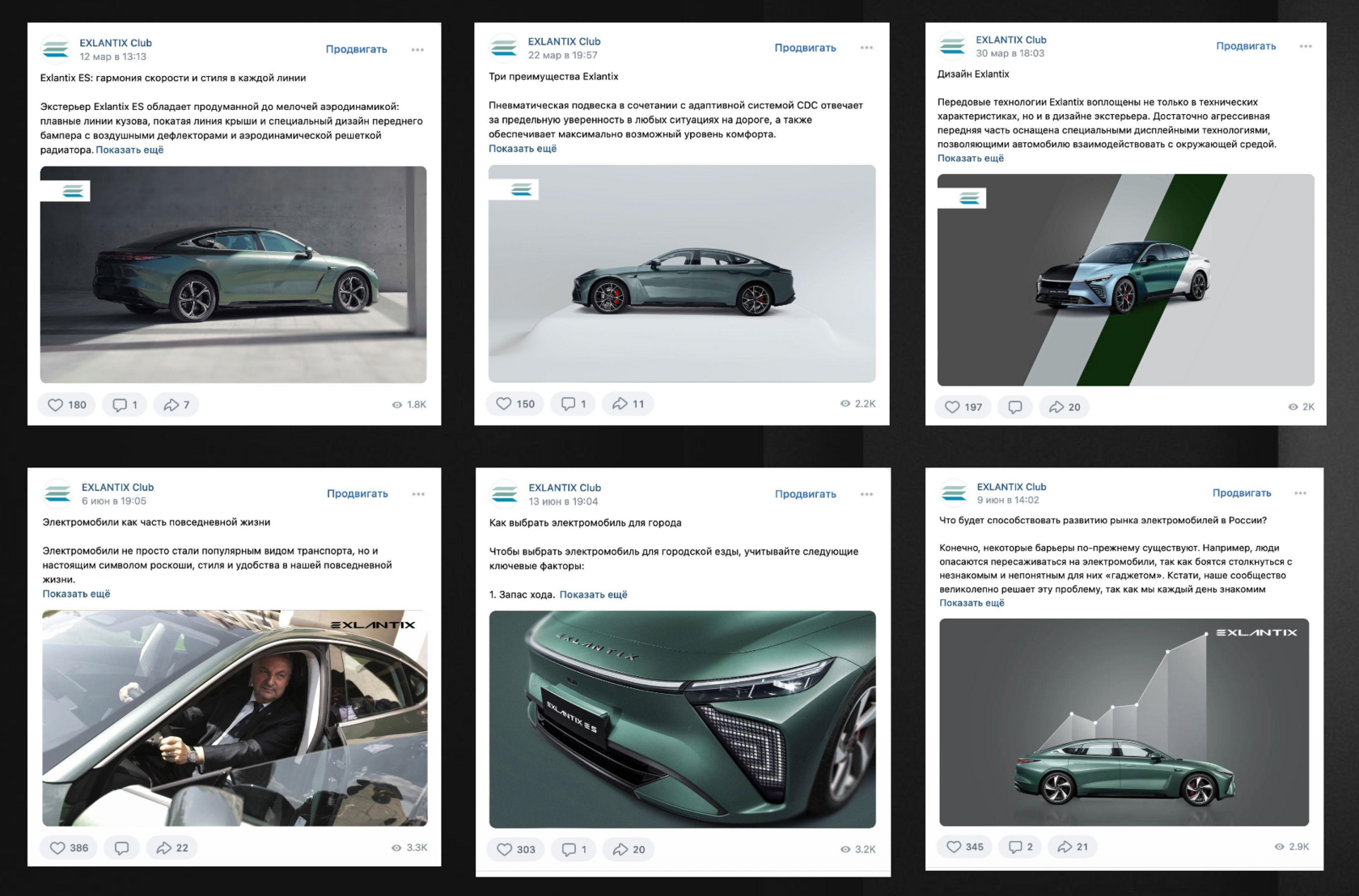Share the 13 июн post with 20 shares
Image resolution: width=1359 pixels, height=896 pixels.
tap(629, 849)
